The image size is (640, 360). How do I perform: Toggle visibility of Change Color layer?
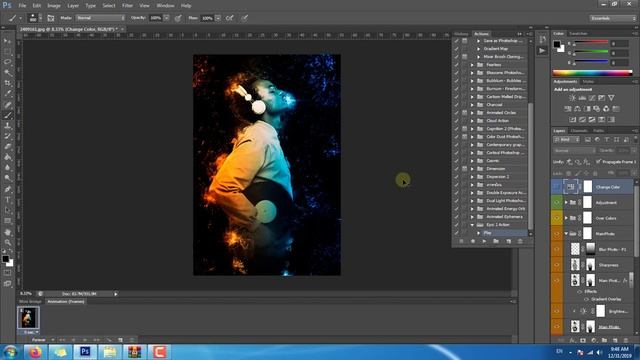tap(557, 187)
